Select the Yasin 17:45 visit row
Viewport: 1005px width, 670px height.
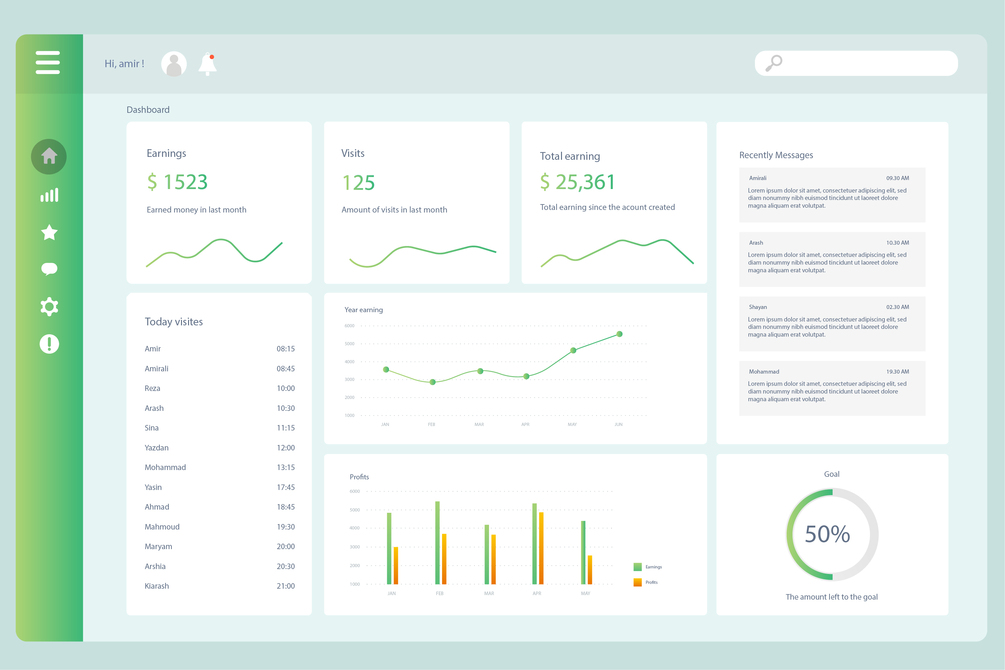point(220,487)
